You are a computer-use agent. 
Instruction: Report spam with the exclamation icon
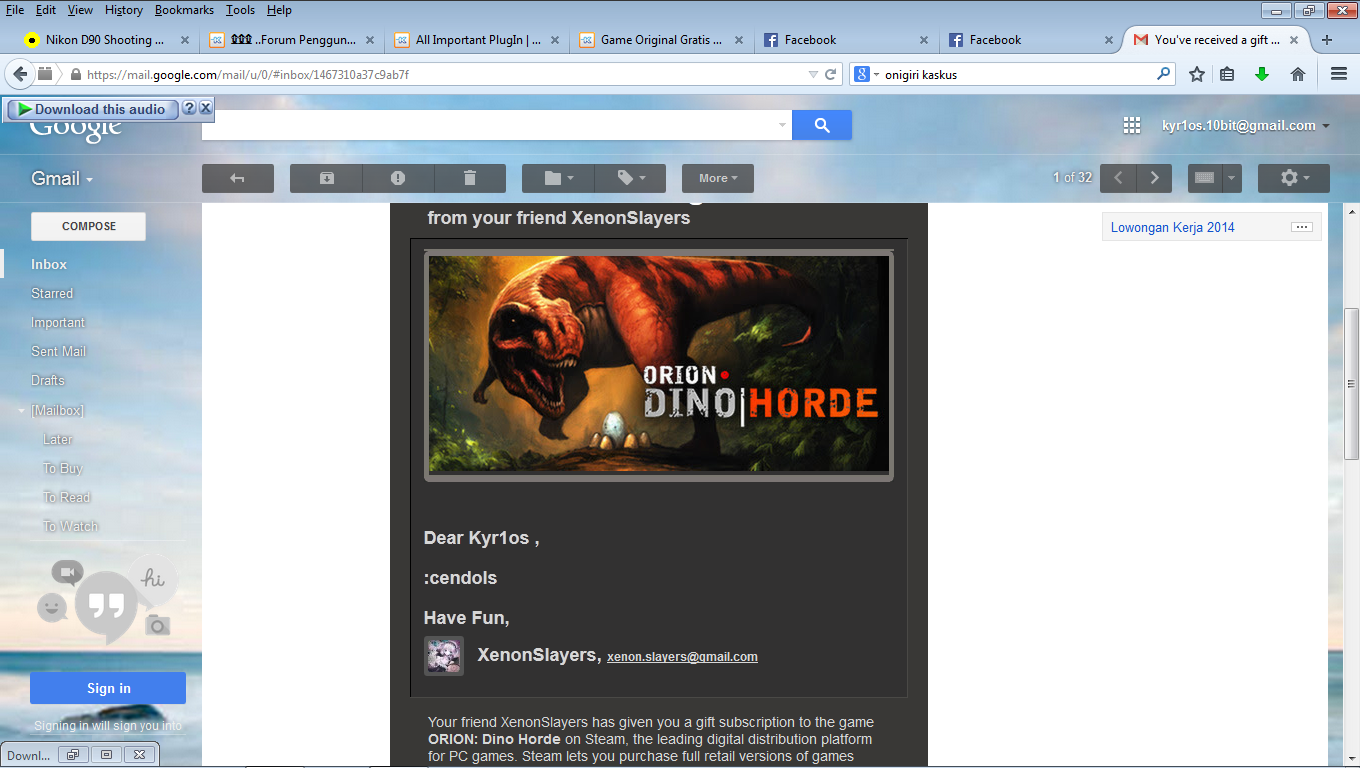pos(398,178)
